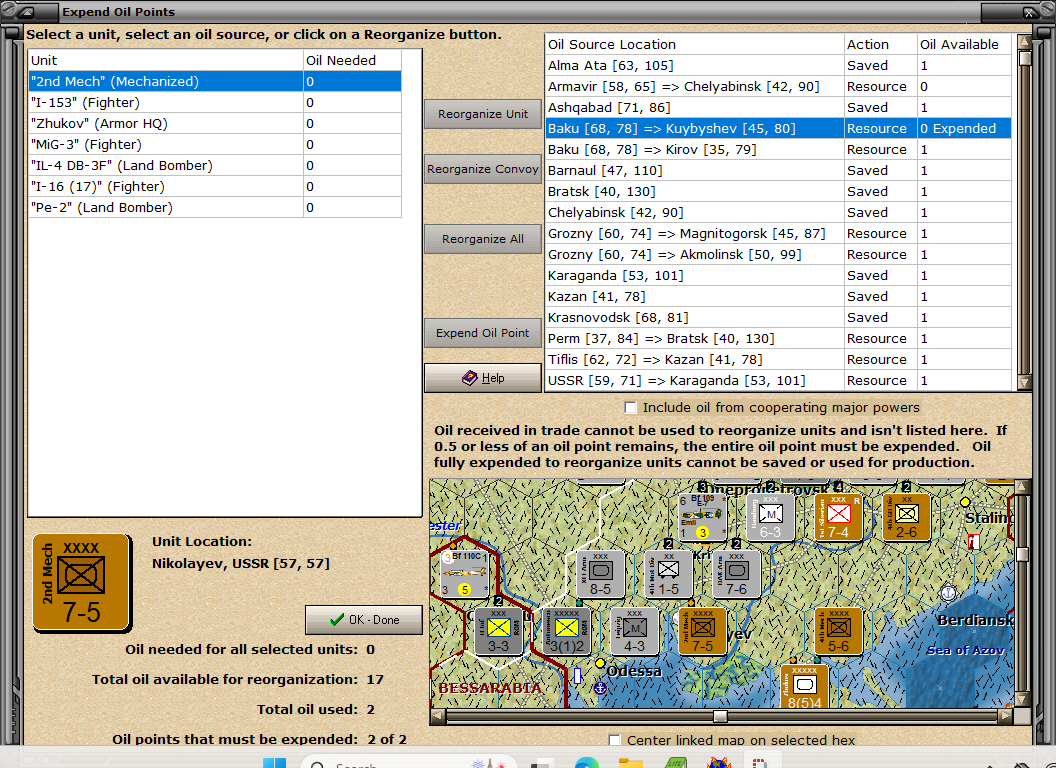Select the "I-153" (Fighter) unit row
Screen dimensions: 1056x768
point(215,102)
